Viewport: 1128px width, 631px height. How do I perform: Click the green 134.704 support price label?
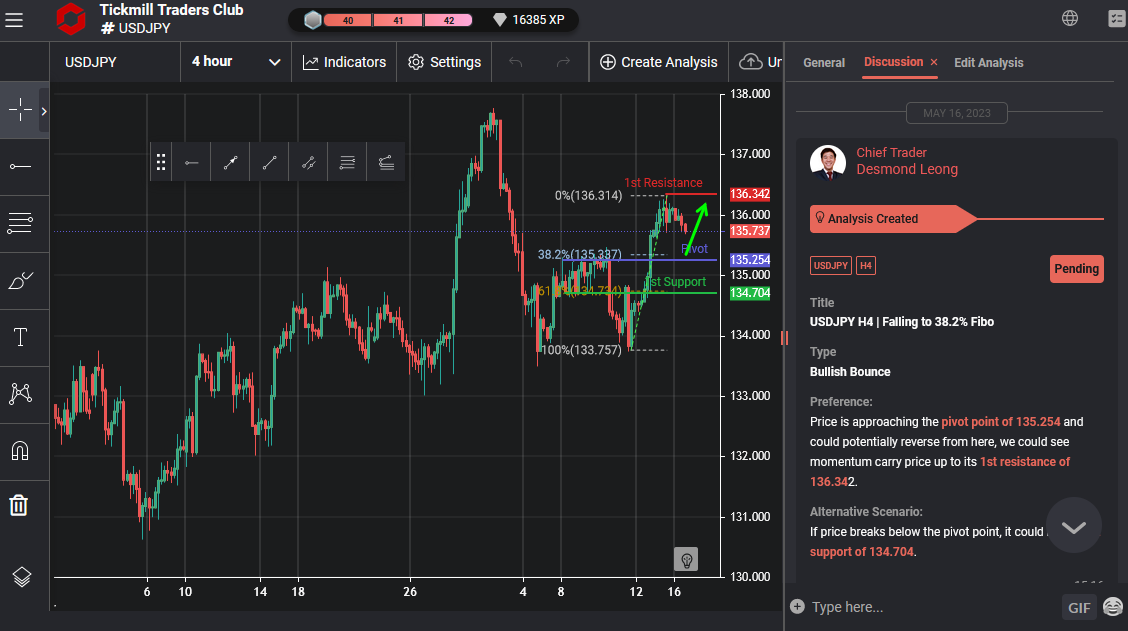[x=750, y=293]
